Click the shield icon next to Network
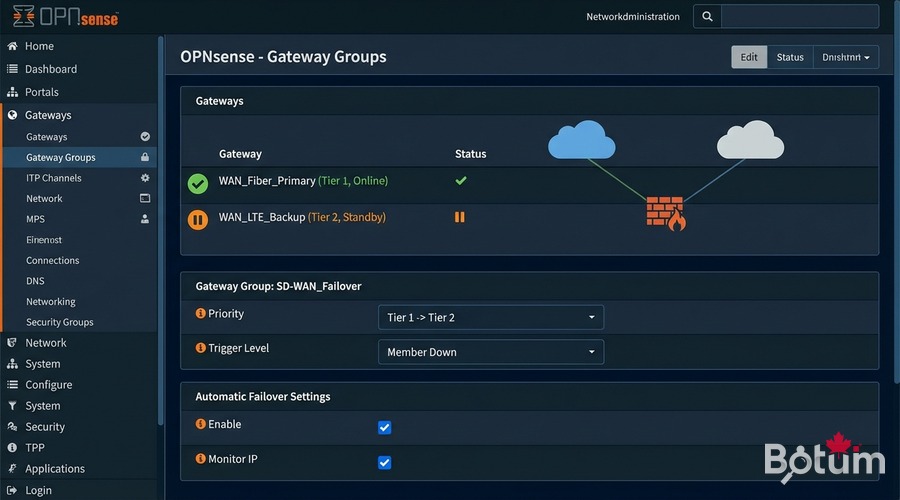This screenshot has width=900, height=500. tap(12, 343)
